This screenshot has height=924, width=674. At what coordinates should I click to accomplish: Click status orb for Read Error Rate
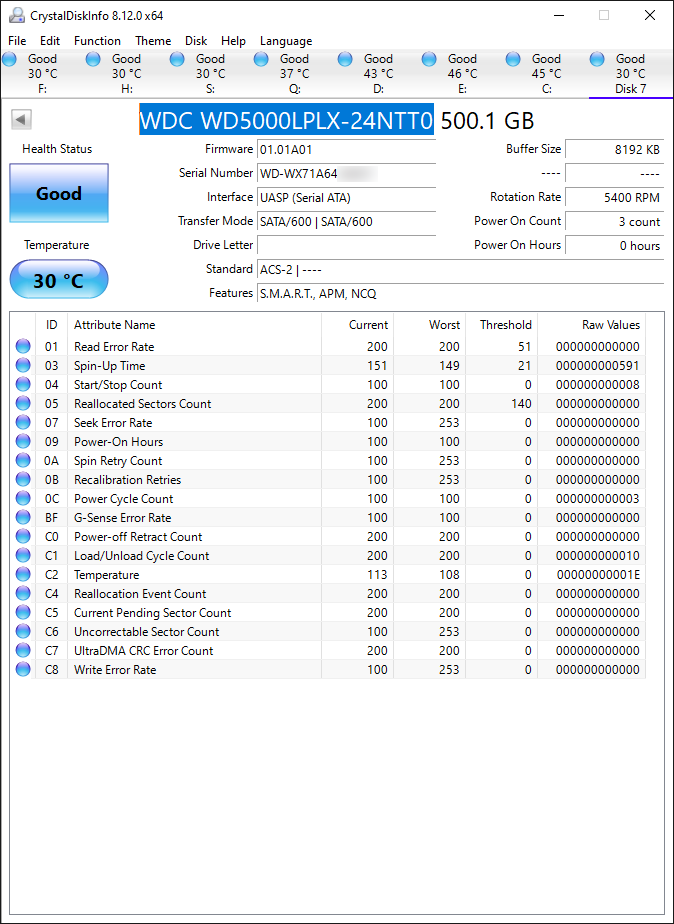click(23, 347)
